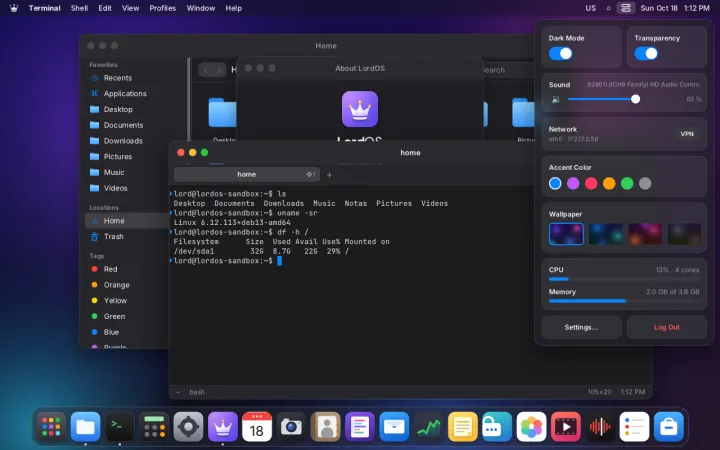Select the purple accent color

(573, 184)
